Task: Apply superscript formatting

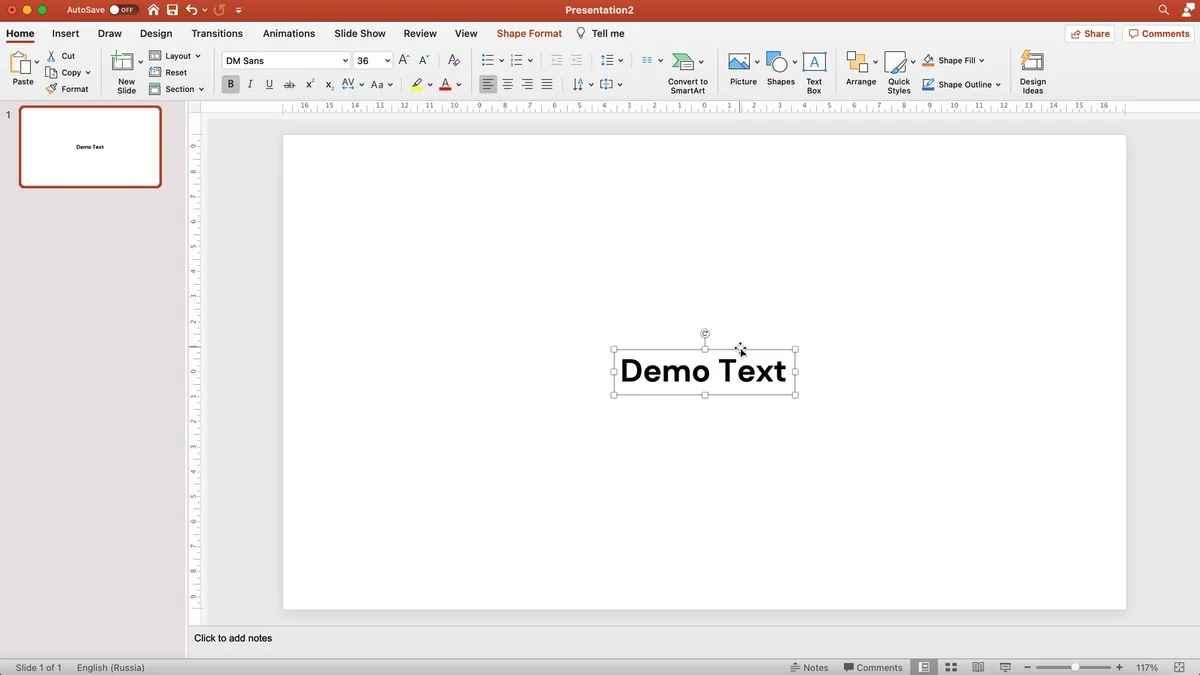Action: click(310, 85)
